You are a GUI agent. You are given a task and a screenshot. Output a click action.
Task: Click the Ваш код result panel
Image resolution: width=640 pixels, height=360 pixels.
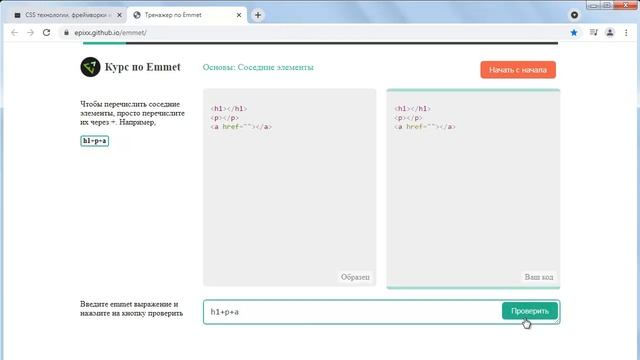[473, 189]
